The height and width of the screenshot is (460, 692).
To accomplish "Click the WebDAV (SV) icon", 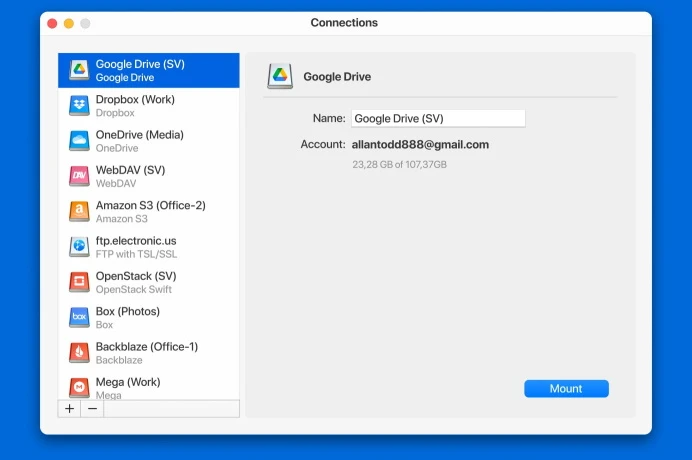I will point(79,176).
